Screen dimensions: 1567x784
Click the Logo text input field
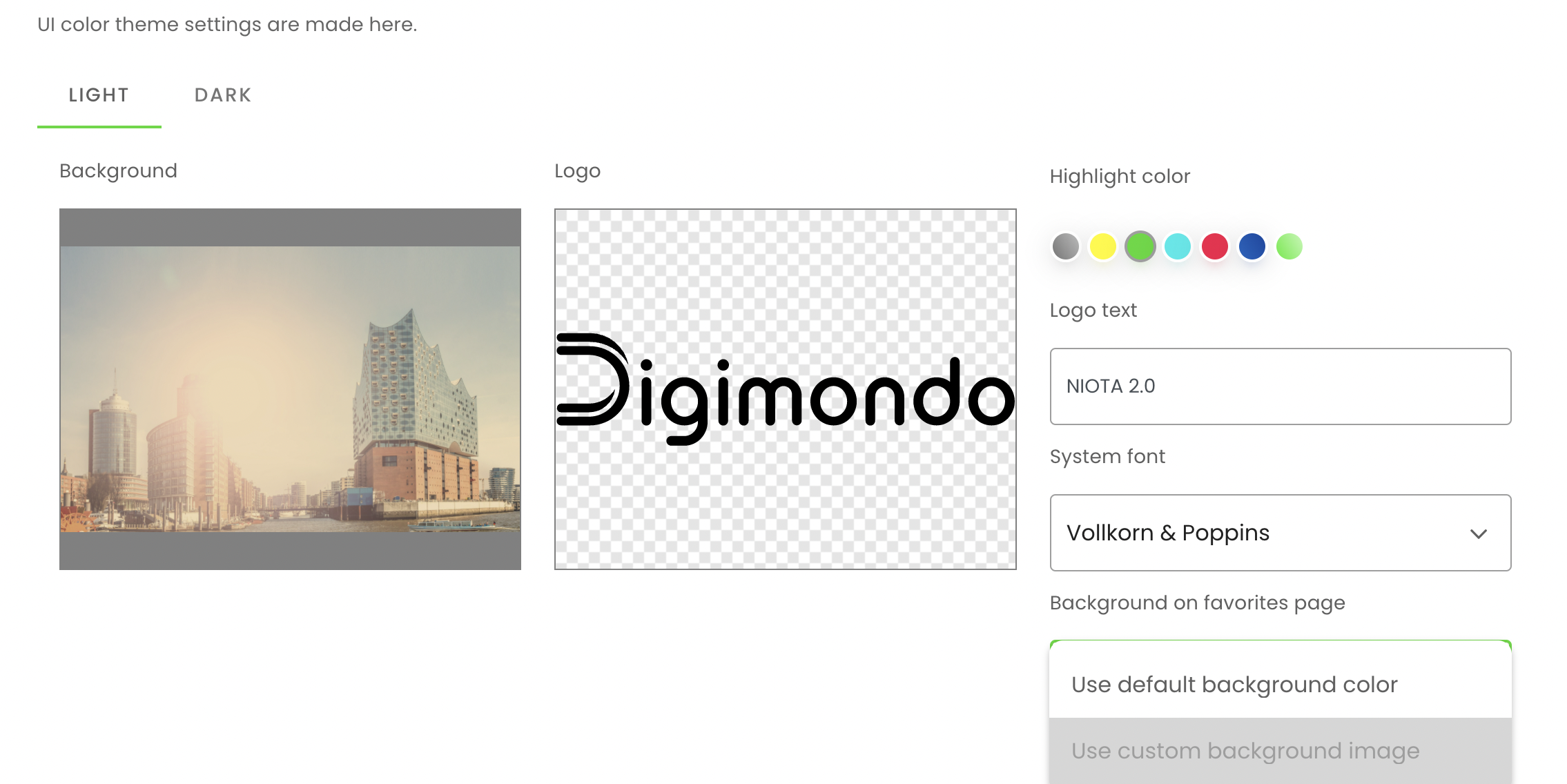coord(1280,386)
